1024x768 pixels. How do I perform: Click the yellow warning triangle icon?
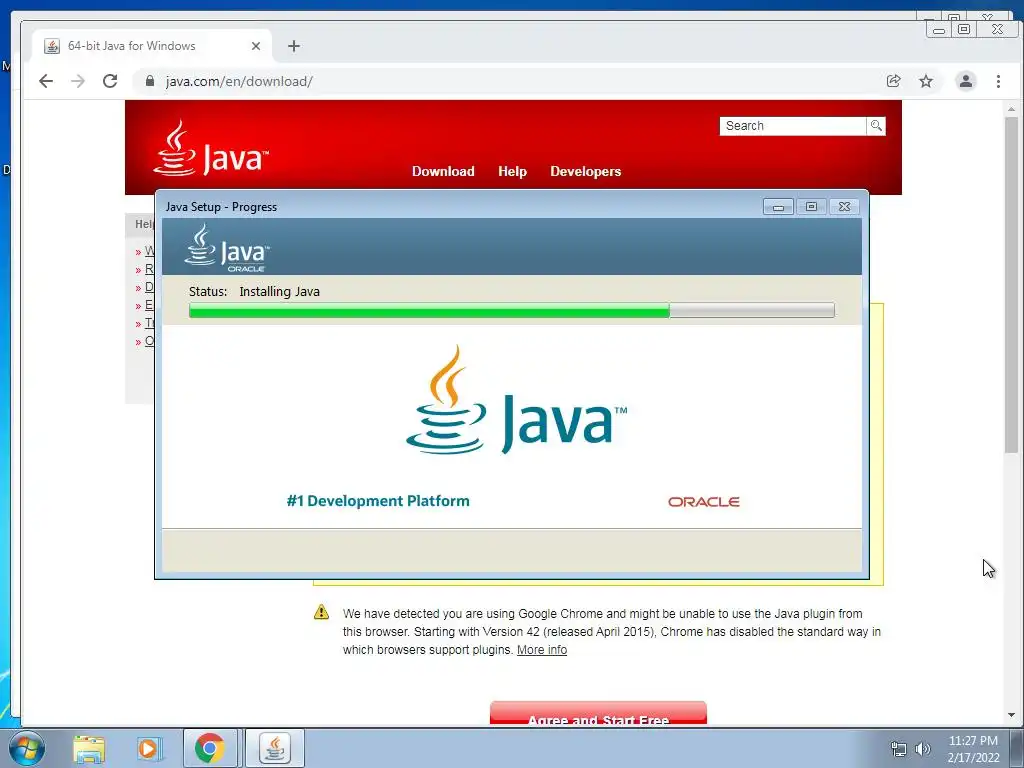[321, 612]
